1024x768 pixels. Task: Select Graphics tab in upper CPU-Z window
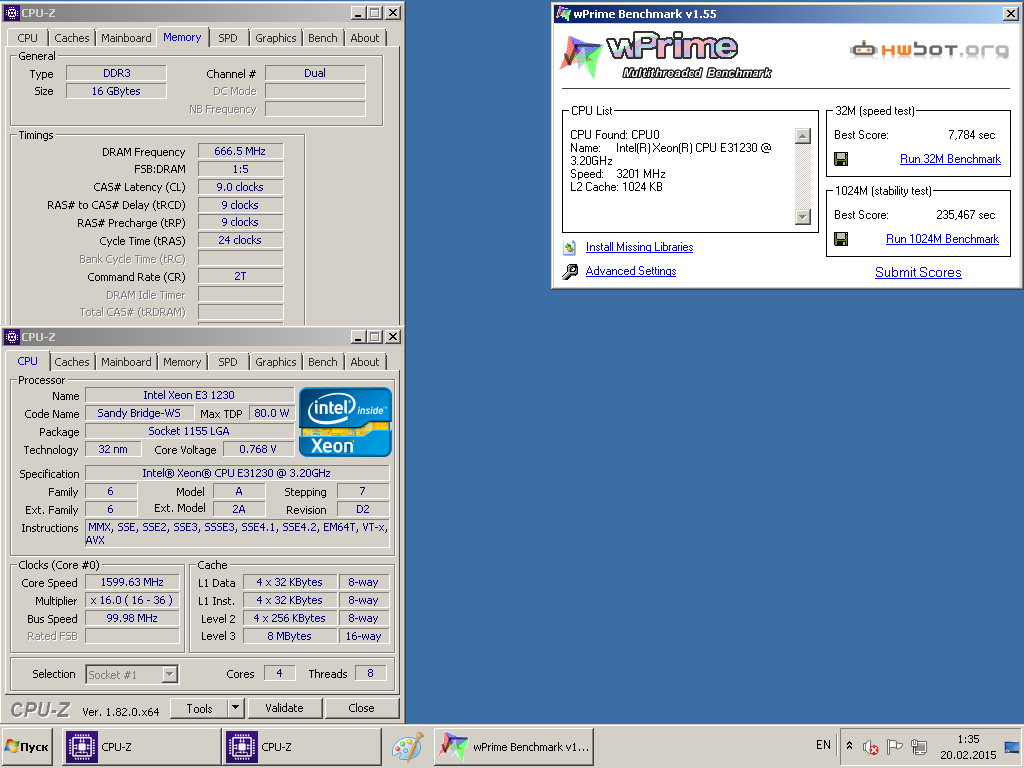click(276, 38)
